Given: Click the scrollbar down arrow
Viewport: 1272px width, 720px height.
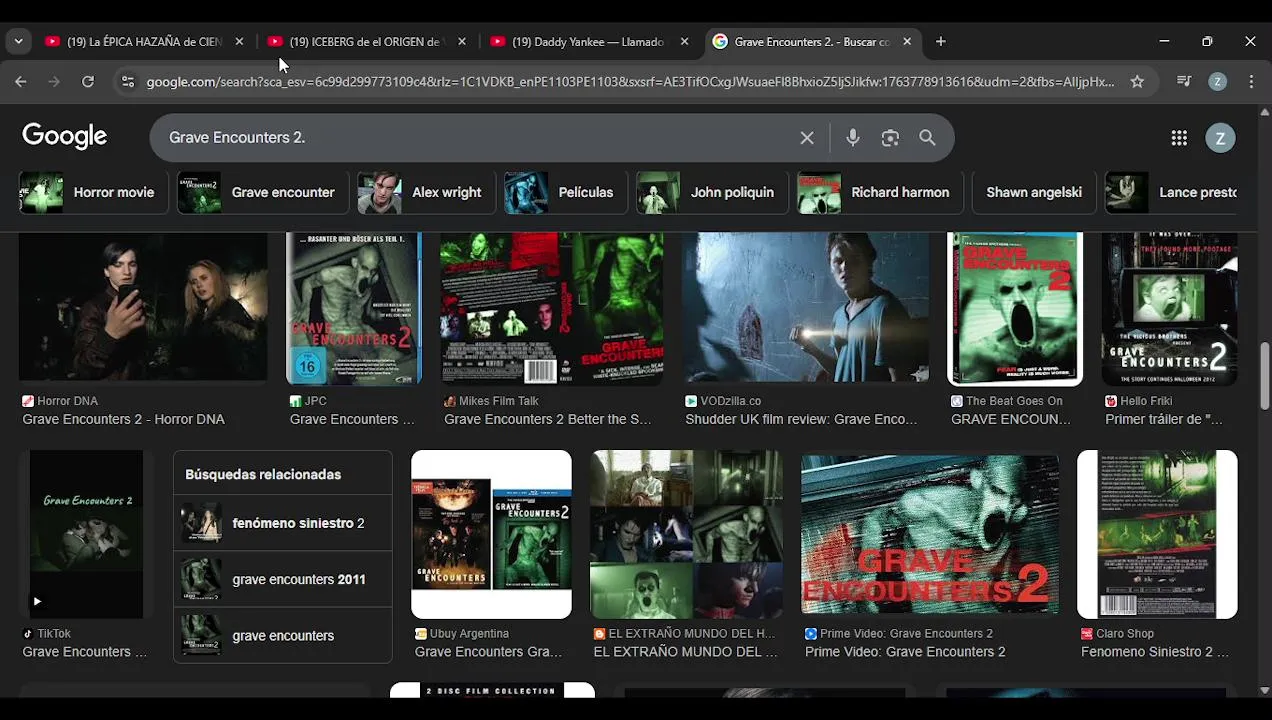Looking at the screenshot, I should pos(1265,690).
